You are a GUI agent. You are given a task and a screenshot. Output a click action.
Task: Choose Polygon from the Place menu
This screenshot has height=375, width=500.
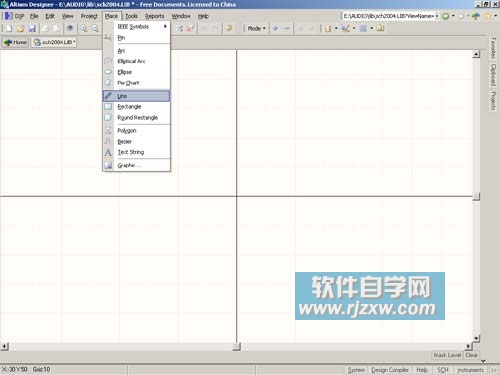click(x=136, y=130)
